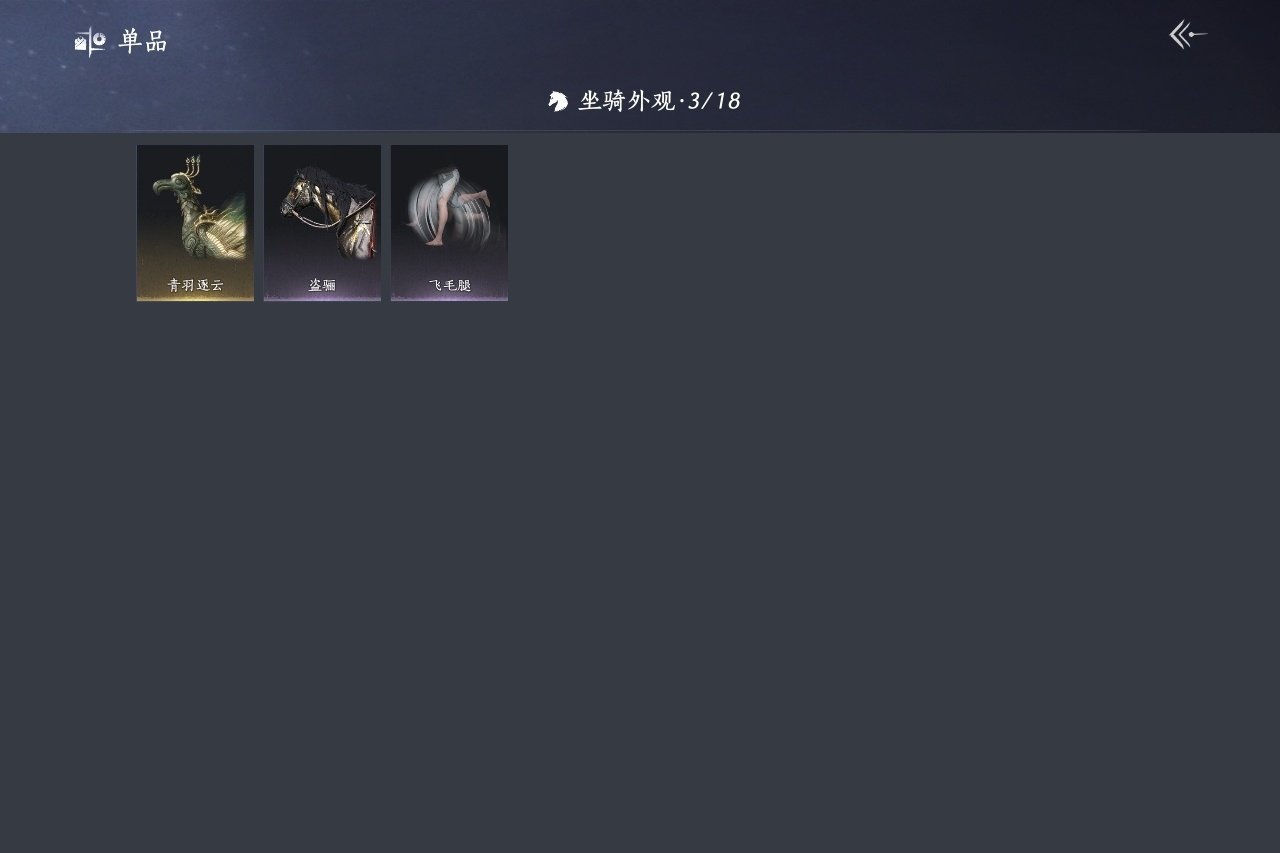
Task: Click the 坐骑外观 category heading
Action: tap(627, 101)
